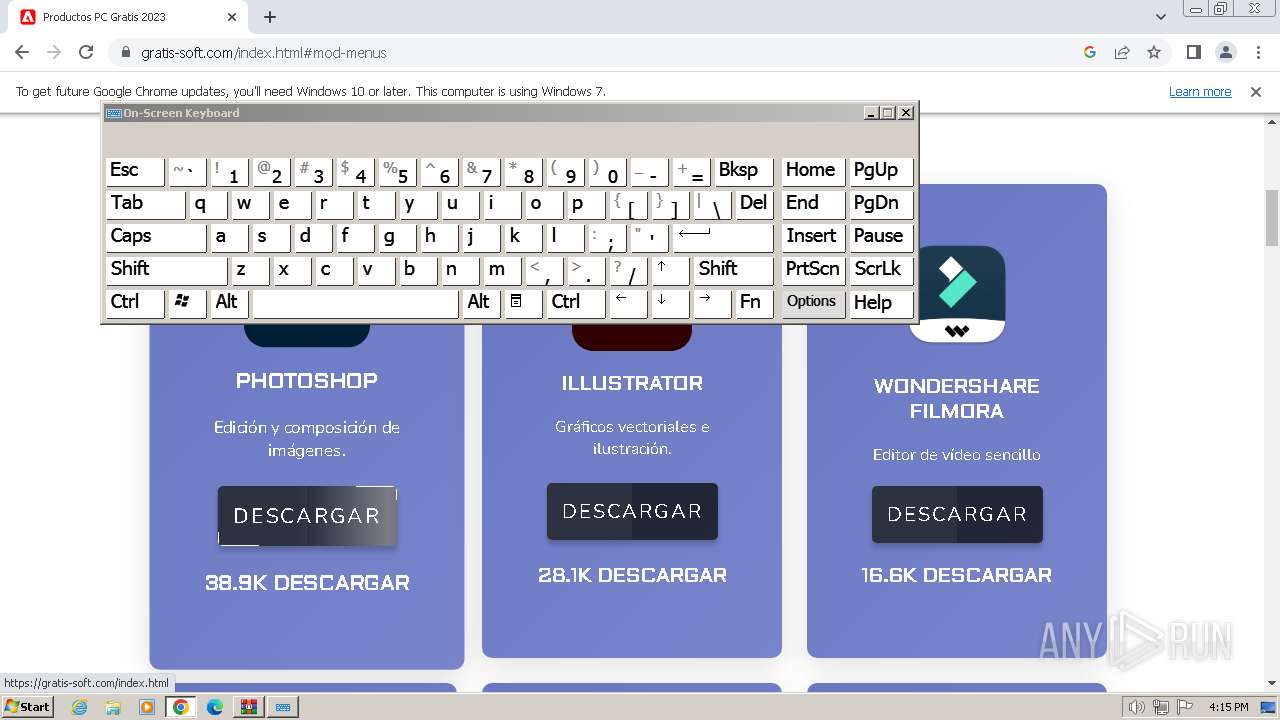Image resolution: width=1280 pixels, height=720 pixels.
Task: Click the left arrow key on keyboard
Action: (628, 303)
